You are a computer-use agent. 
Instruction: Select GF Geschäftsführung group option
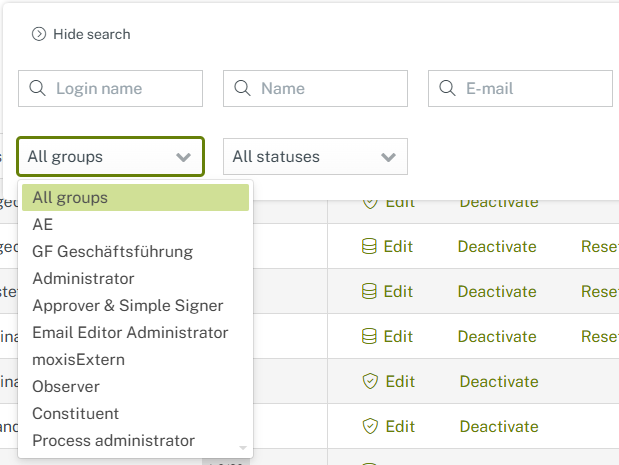click(112, 252)
